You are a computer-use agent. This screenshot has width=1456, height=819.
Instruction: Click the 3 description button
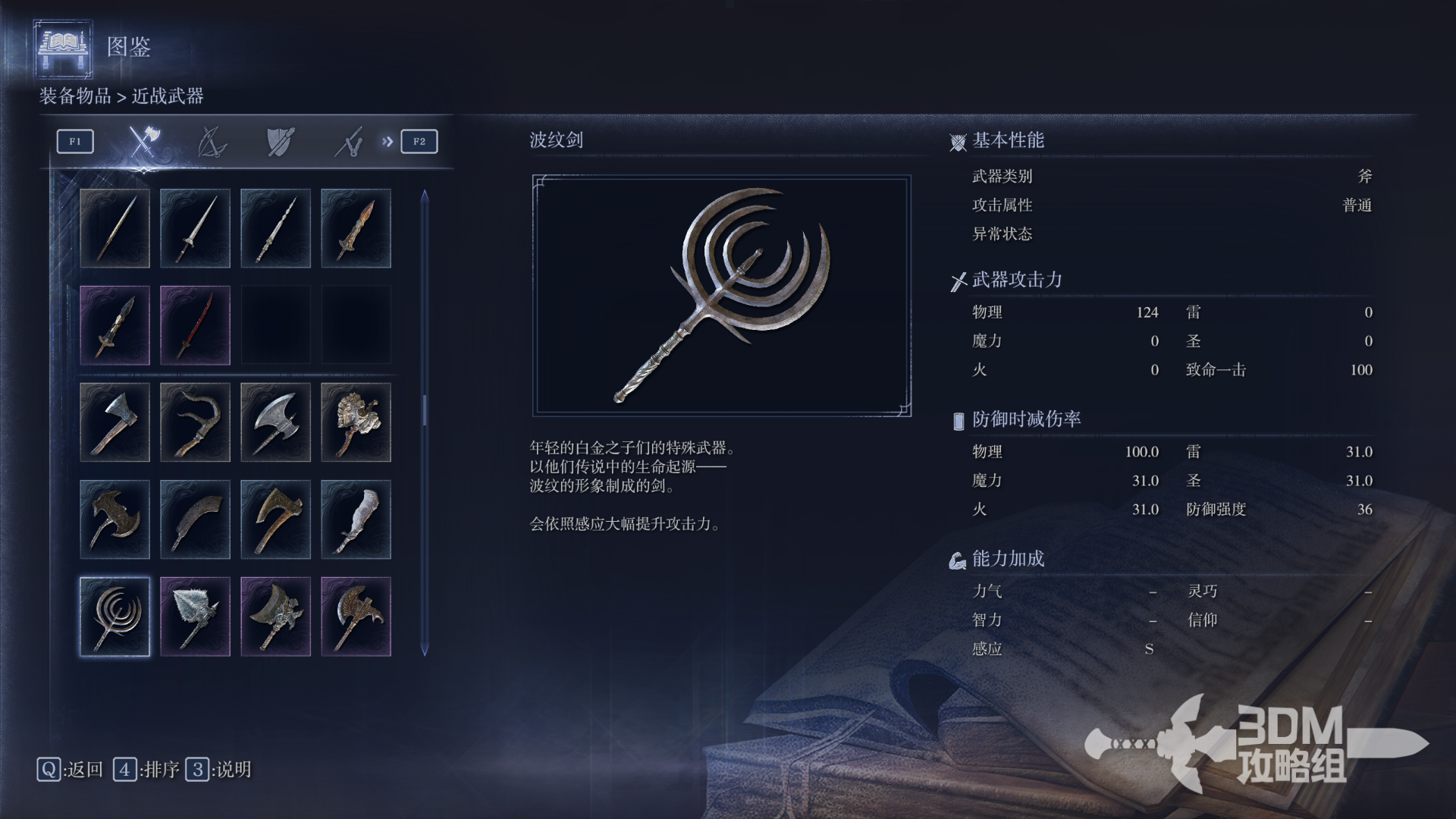click(x=219, y=770)
